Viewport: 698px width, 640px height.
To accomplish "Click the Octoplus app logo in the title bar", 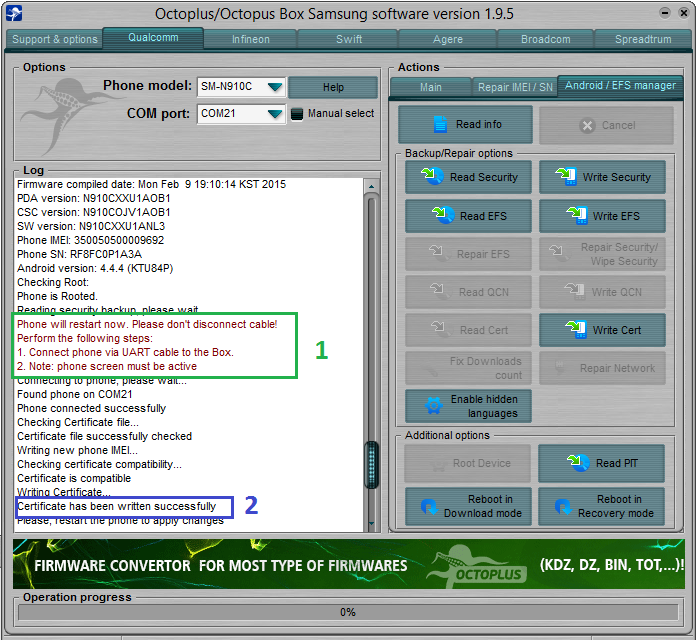I will click(13, 13).
